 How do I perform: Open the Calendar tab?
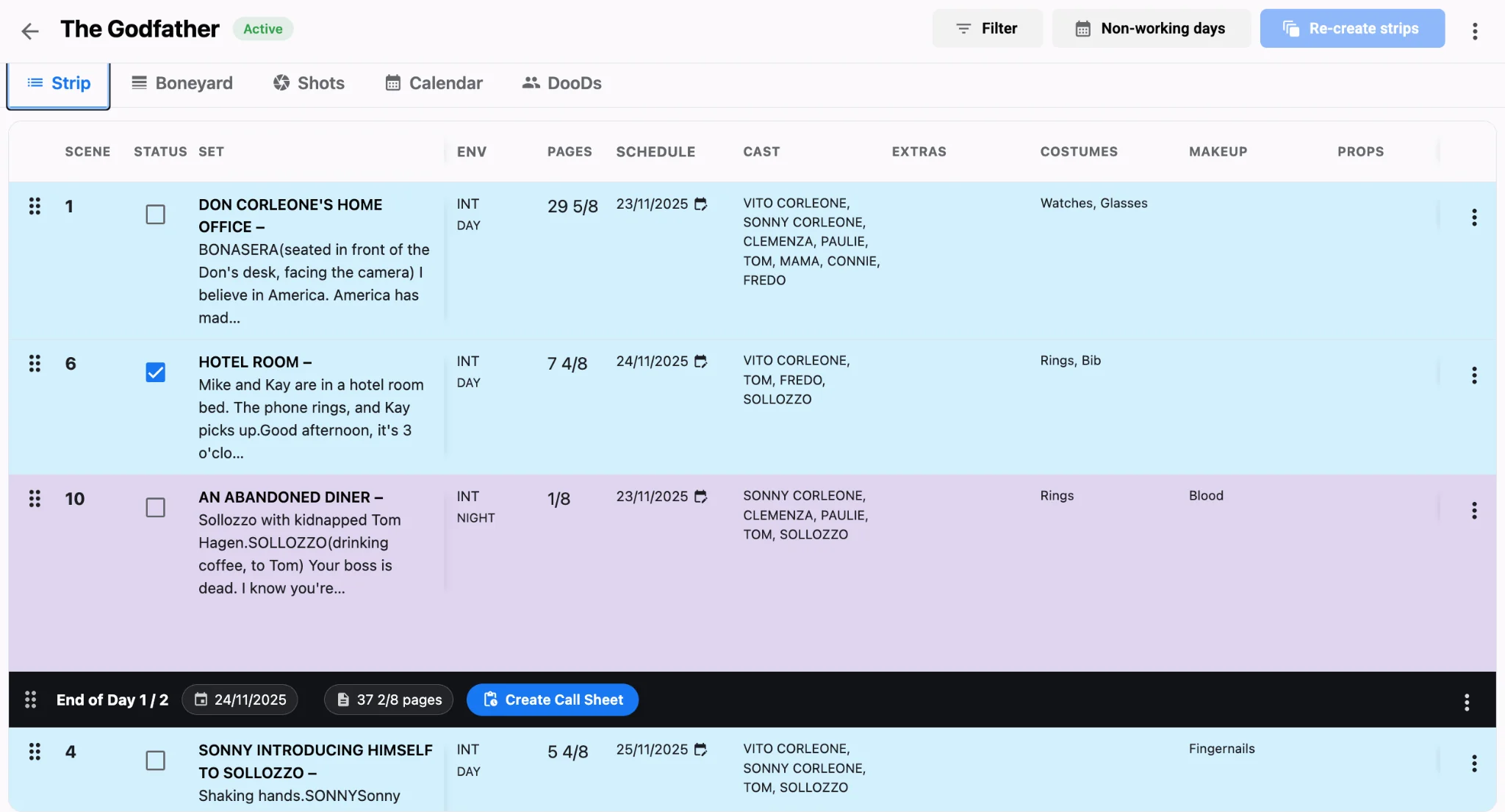434,83
